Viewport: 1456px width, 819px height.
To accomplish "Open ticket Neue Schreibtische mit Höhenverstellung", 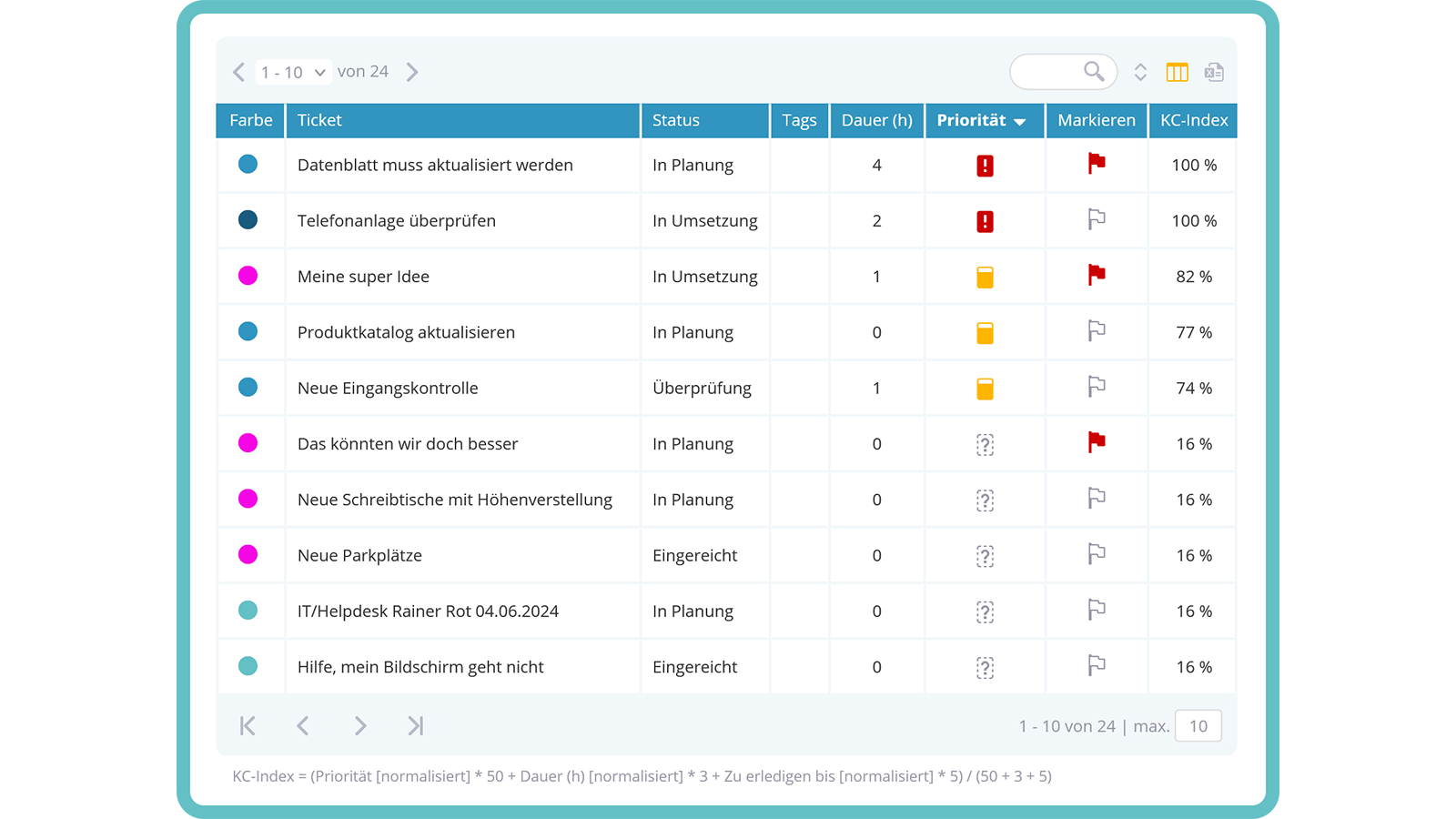I will (x=455, y=500).
